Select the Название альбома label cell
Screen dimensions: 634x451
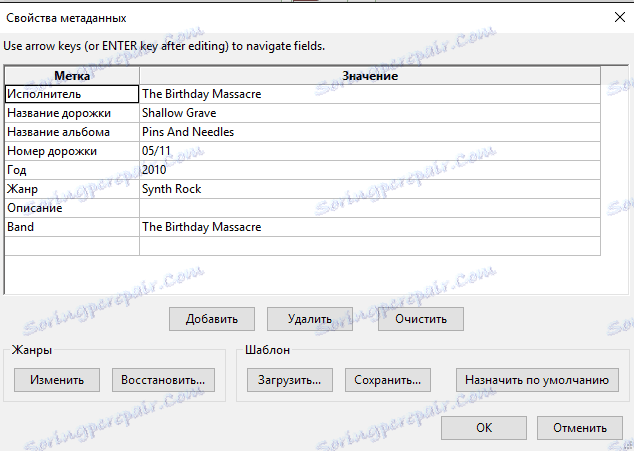[72, 132]
